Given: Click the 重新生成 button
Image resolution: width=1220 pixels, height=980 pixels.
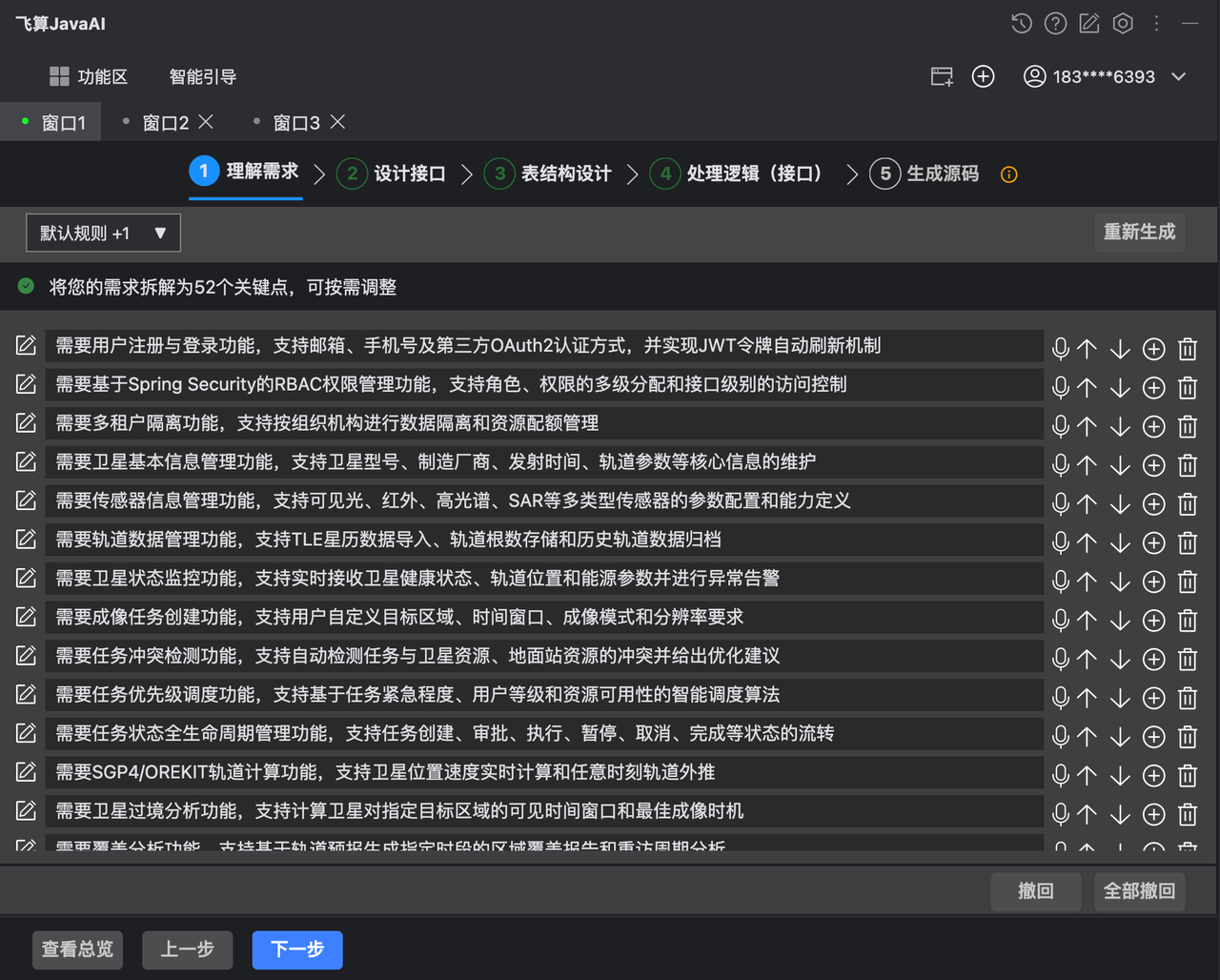Looking at the screenshot, I should [x=1139, y=232].
